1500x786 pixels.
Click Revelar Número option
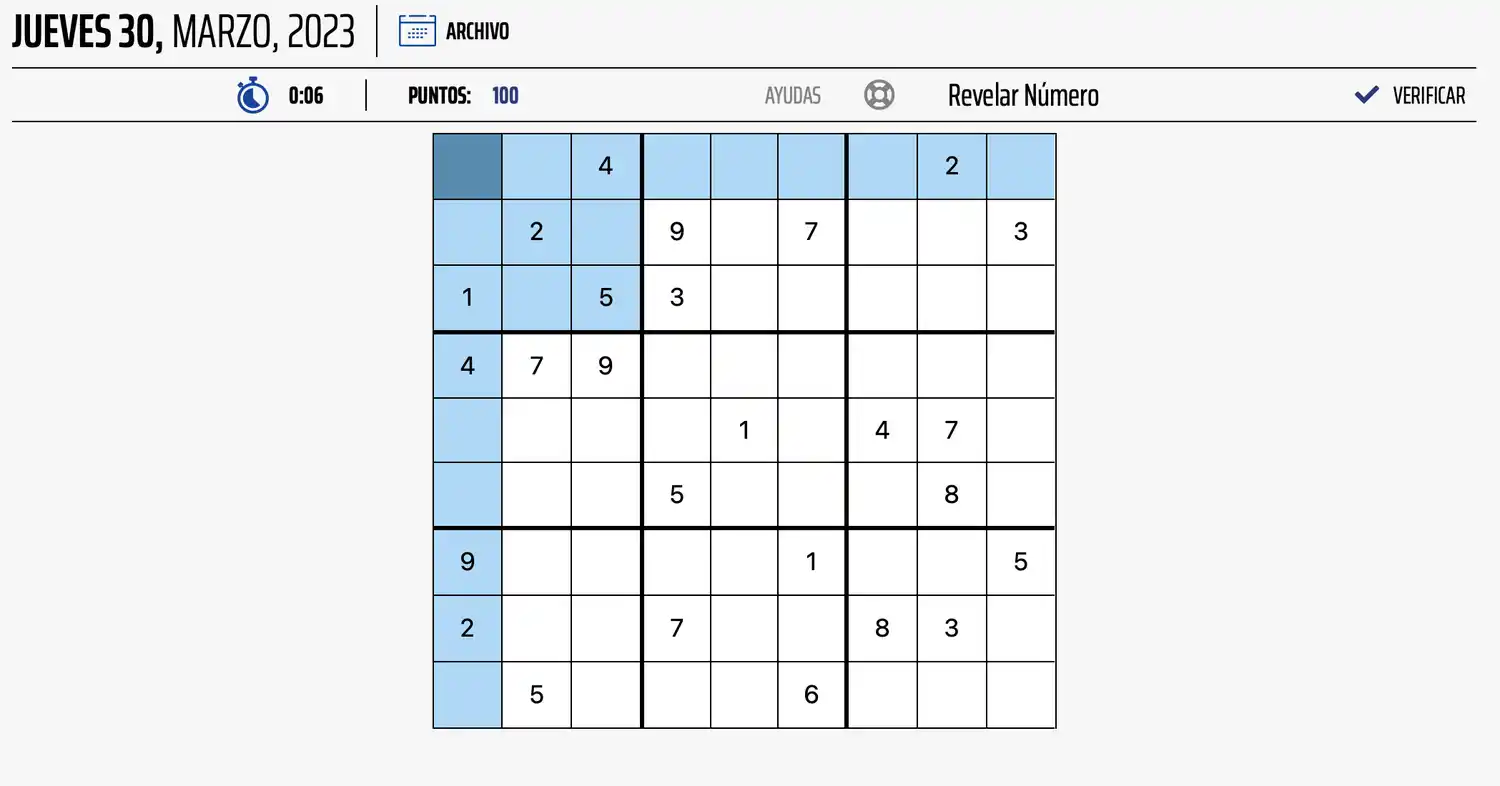click(1022, 95)
